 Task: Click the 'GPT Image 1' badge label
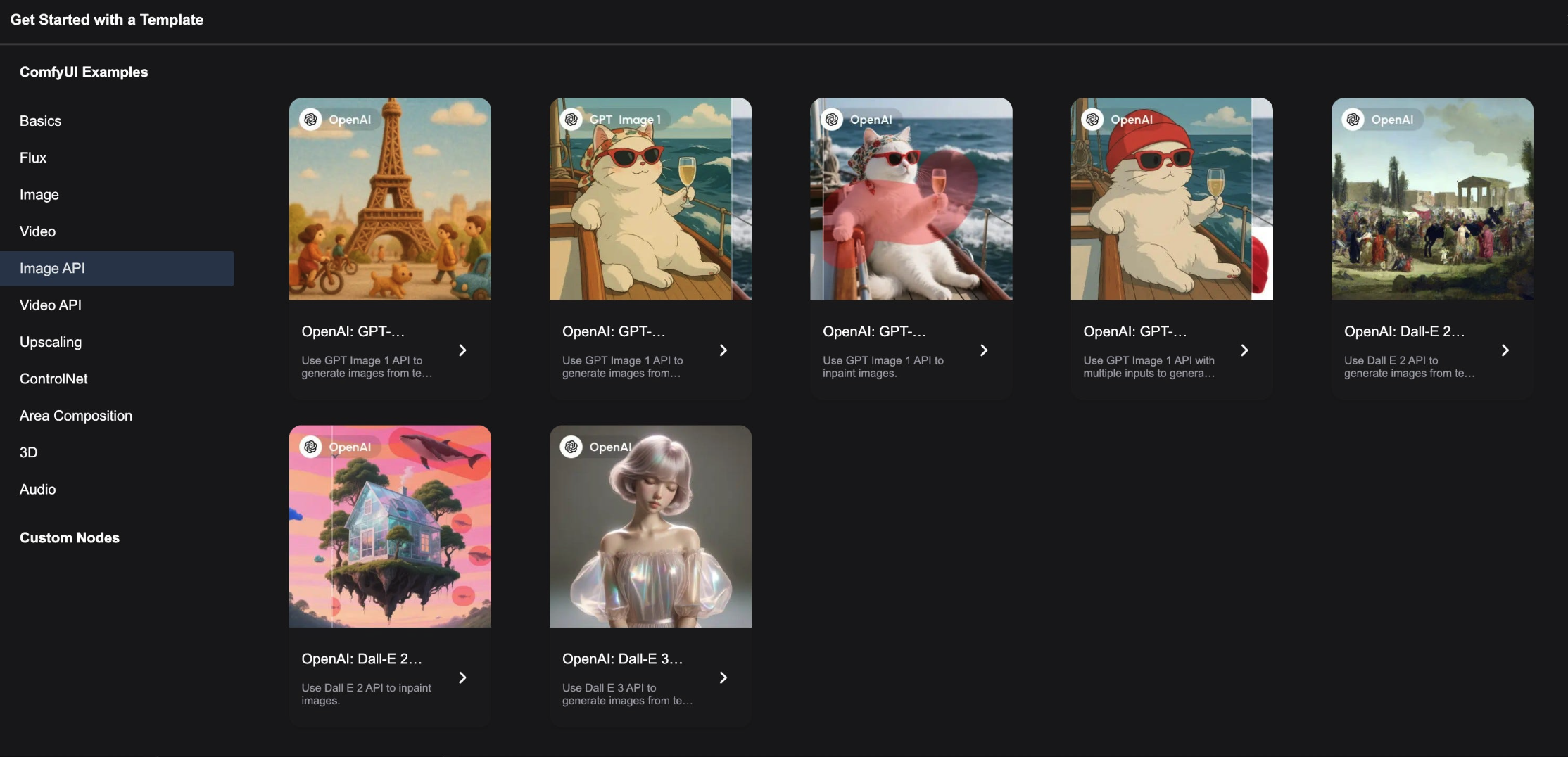[x=626, y=120]
